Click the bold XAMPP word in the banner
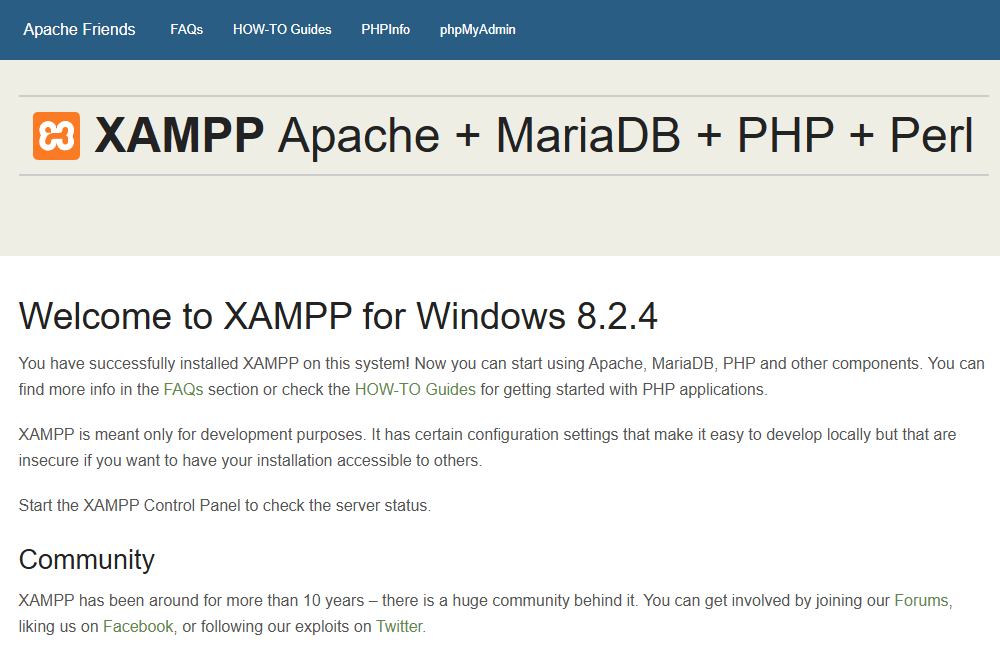This screenshot has width=1000, height=660. tap(179, 136)
